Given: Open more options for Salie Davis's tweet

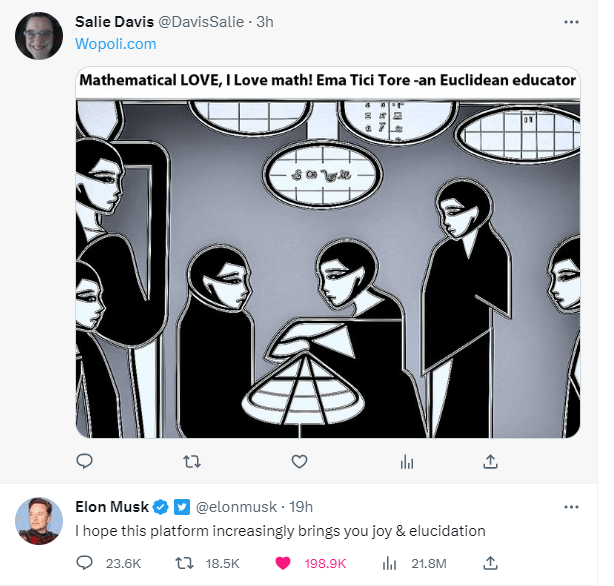Looking at the screenshot, I should pos(571,22).
